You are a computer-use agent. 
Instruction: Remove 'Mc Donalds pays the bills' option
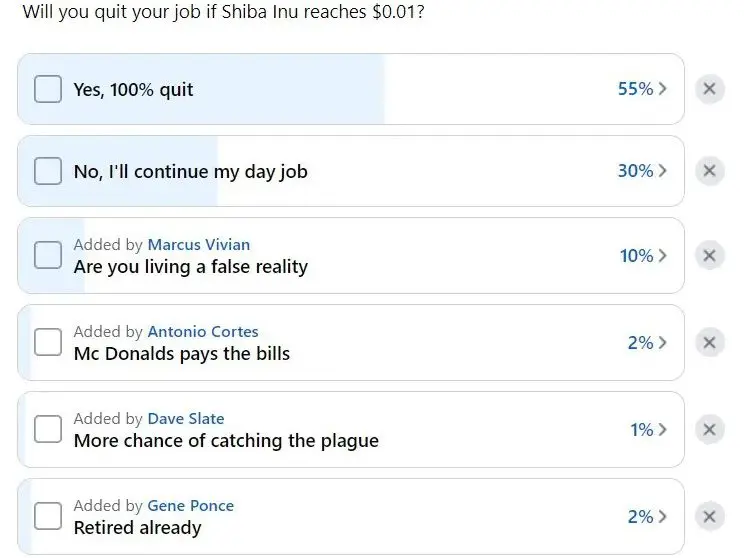(x=709, y=343)
